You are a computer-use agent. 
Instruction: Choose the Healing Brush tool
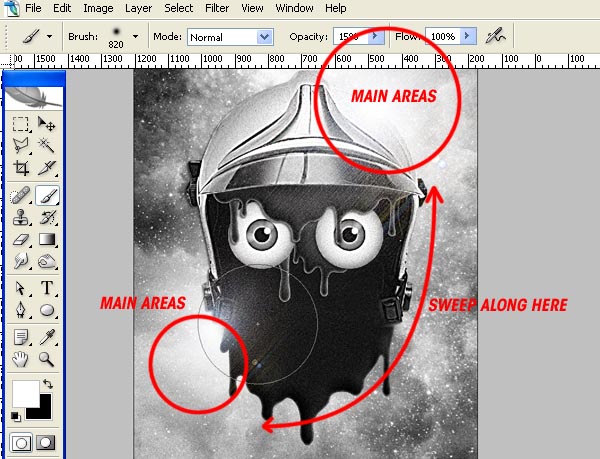(20, 195)
